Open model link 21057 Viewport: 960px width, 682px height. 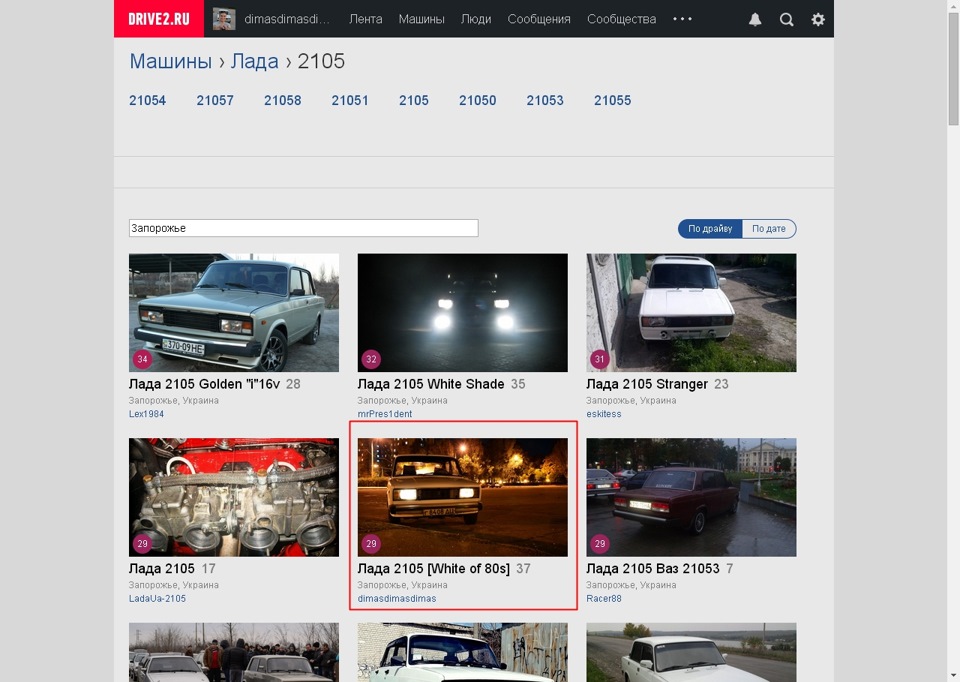215,100
